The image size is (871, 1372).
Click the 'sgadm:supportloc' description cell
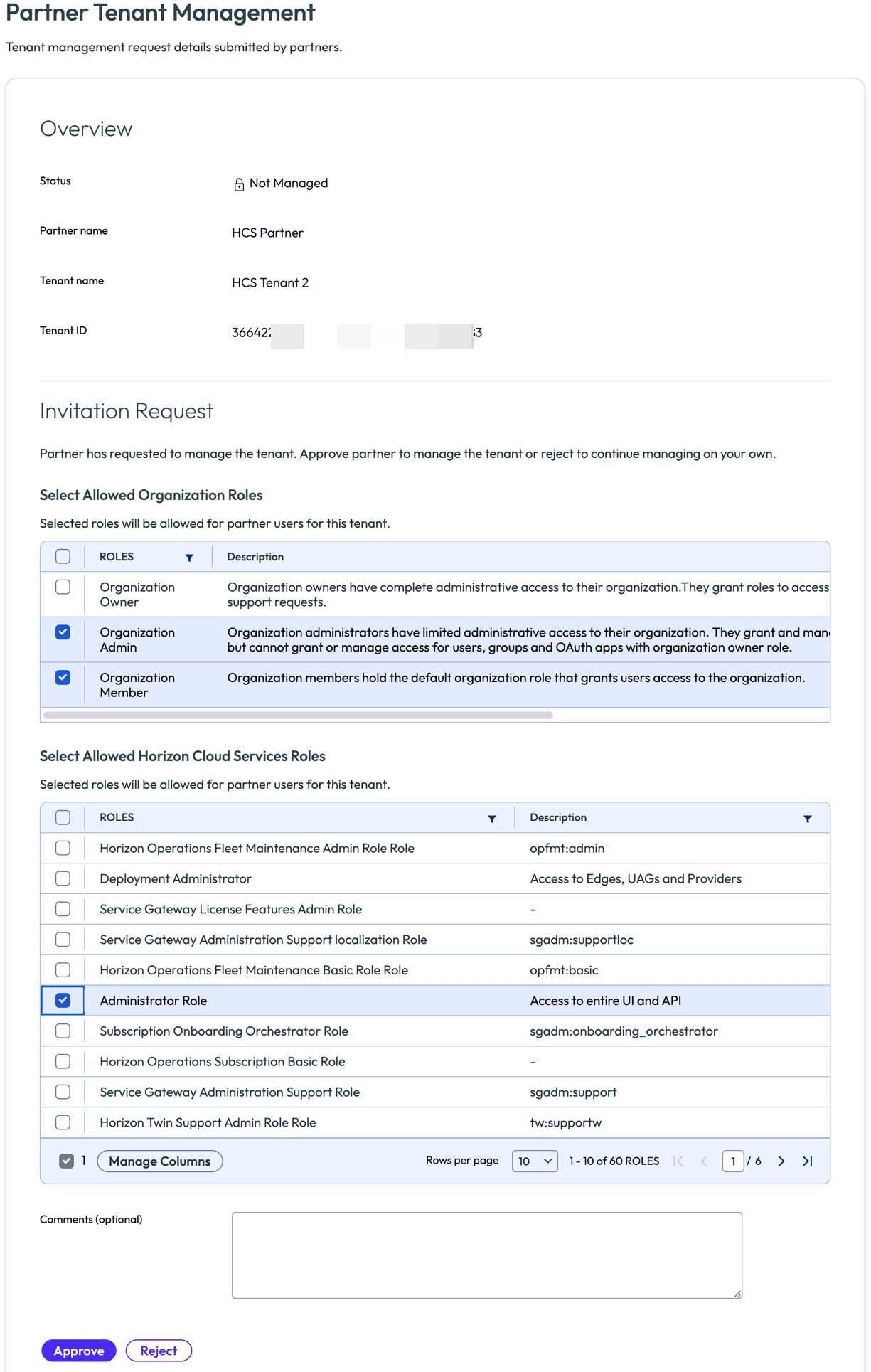pyautogui.click(x=582, y=940)
